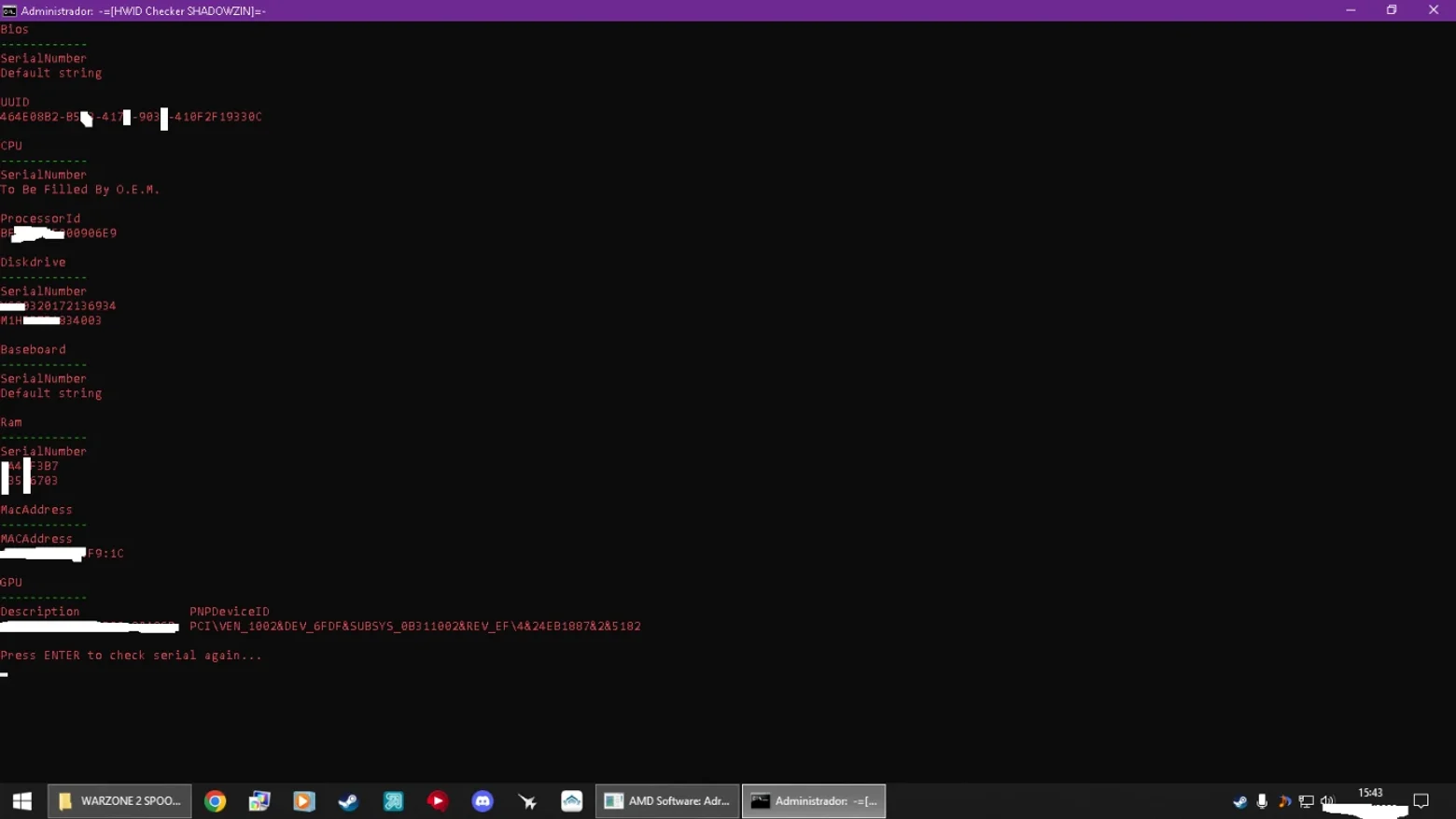This screenshot has width=1456, height=819.
Task: Select the Administrador console taskbar button
Action: 814,801
